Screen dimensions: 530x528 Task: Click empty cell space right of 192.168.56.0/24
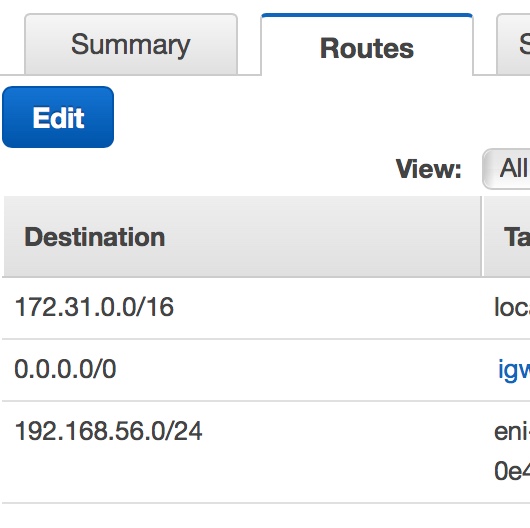[x=341, y=452]
